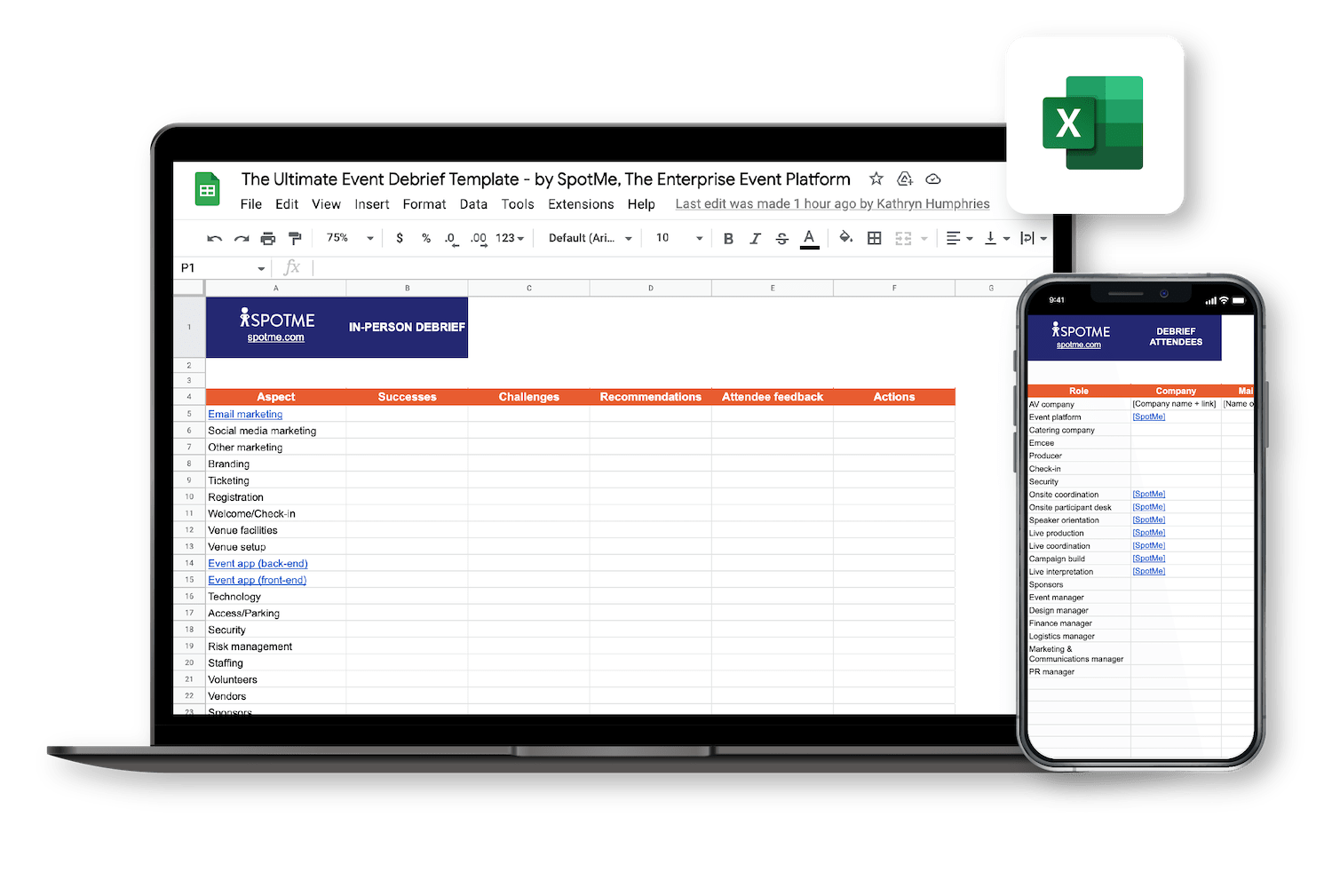The width and height of the screenshot is (1332, 896).
Task: Open the zoom level dropdown
Action: tap(346, 238)
